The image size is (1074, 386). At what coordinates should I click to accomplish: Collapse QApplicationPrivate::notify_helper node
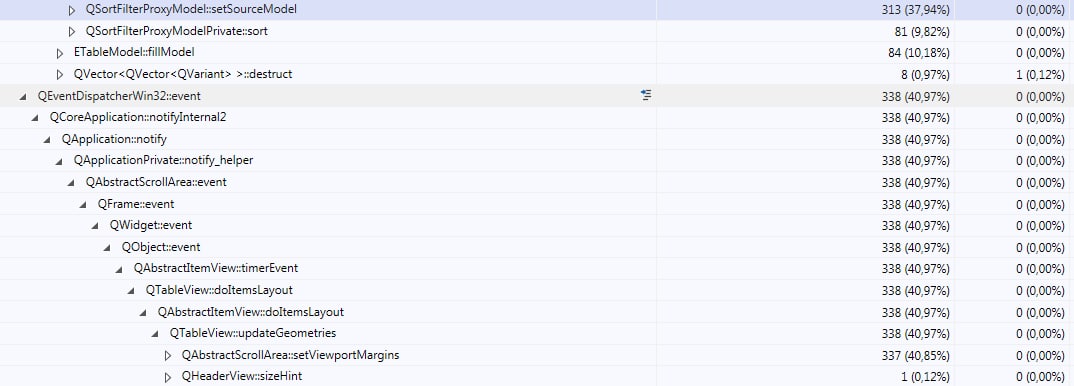(60, 161)
